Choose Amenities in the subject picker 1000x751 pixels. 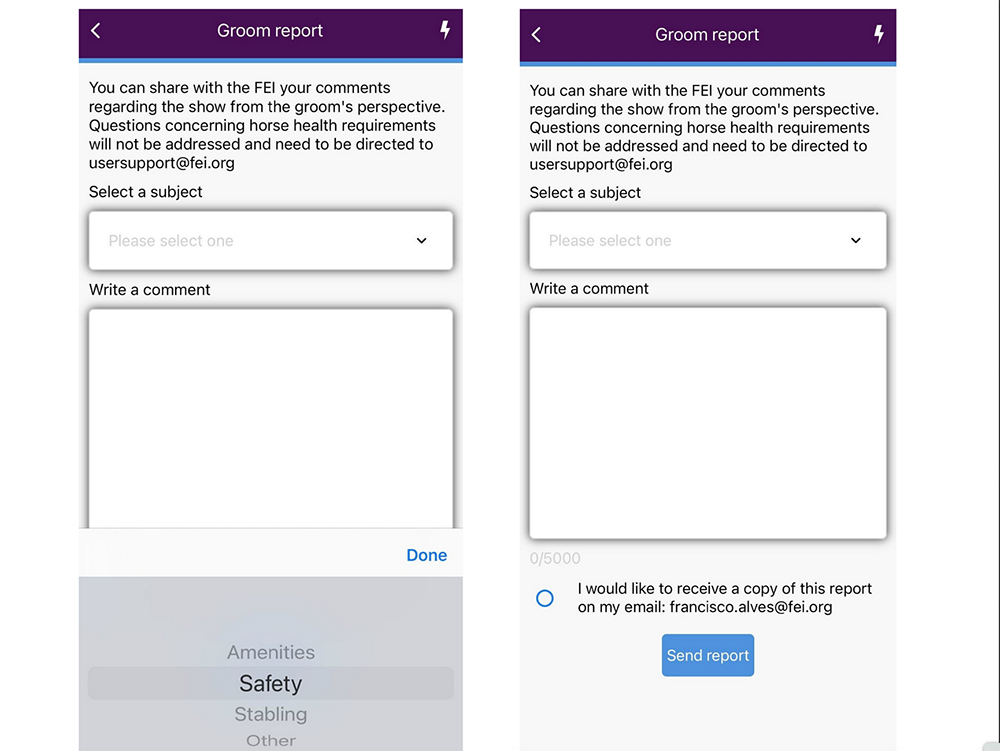pos(271,652)
